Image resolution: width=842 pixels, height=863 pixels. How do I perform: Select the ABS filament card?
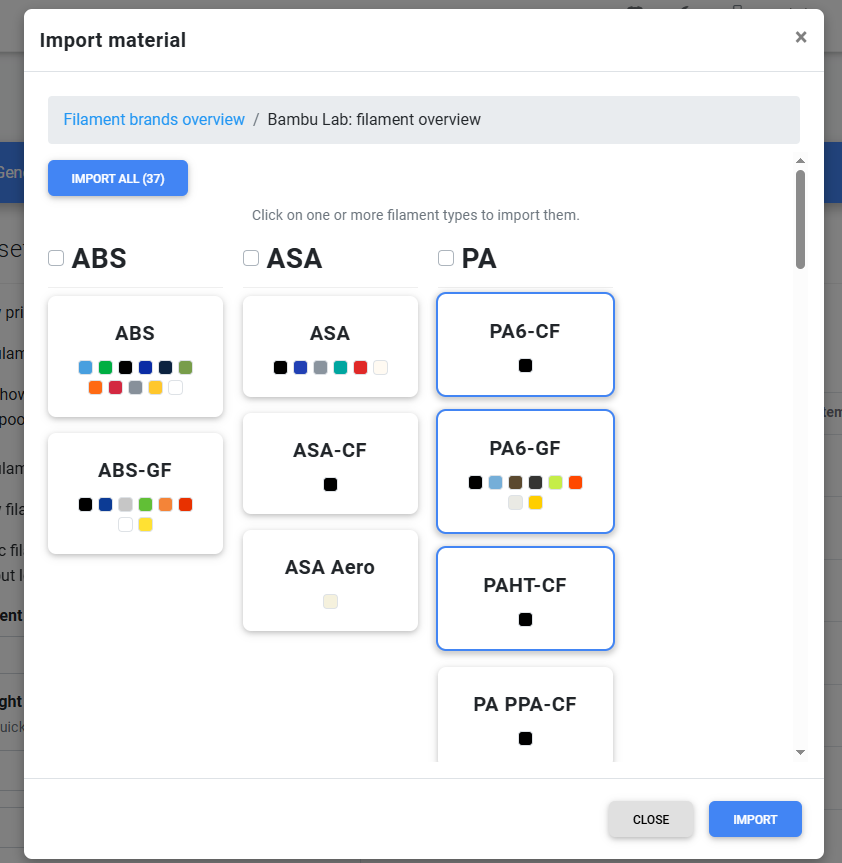pos(135,356)
